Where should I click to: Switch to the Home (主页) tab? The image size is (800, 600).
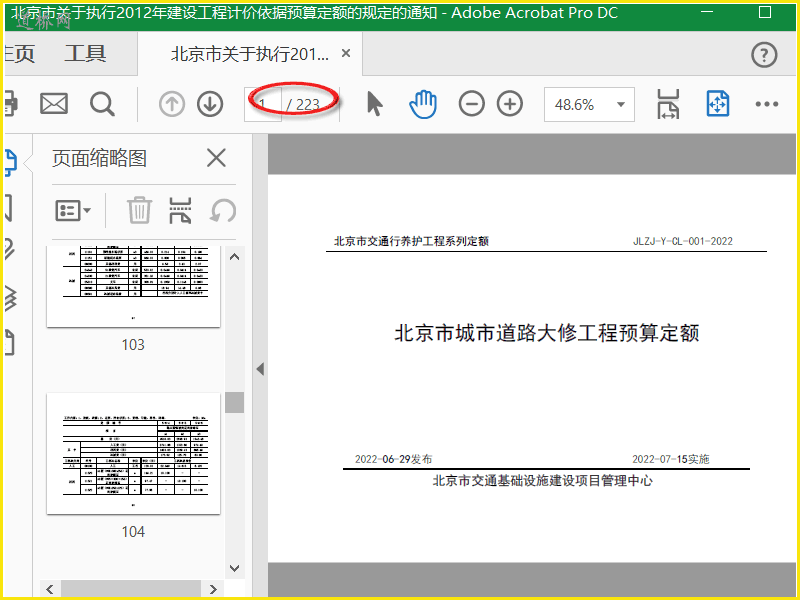(19, 54)
